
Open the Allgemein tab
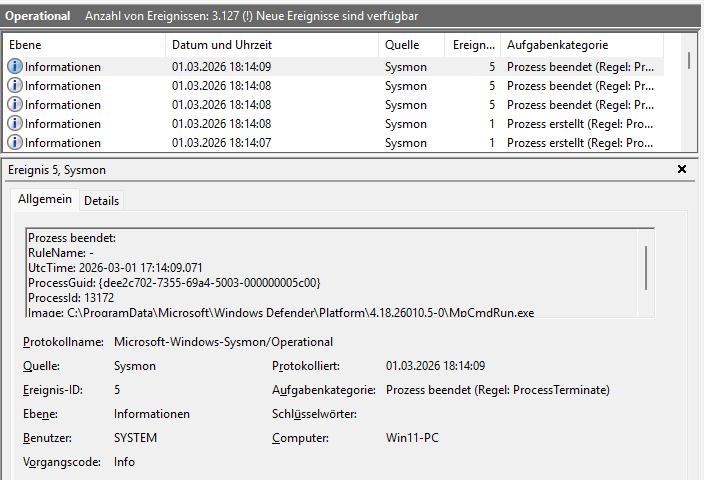click(x=45, y=200)
